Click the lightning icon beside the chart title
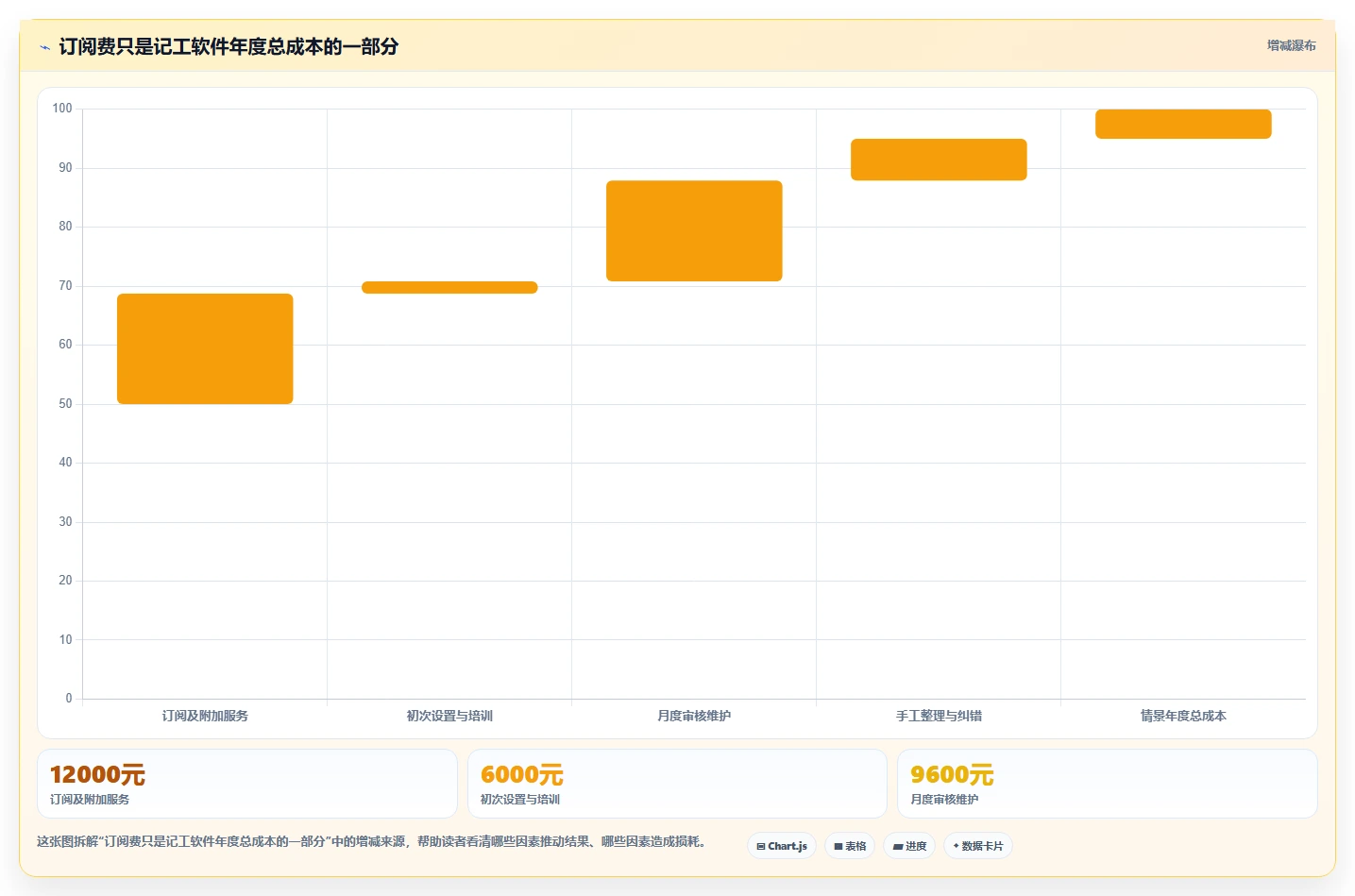This screenshot has width=1355, height=896. [x=44, y=47]
